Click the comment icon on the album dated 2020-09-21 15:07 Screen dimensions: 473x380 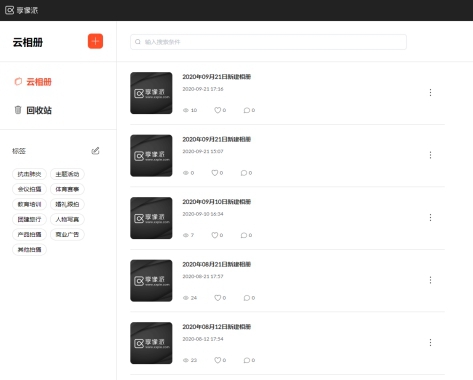coord(244,173)
